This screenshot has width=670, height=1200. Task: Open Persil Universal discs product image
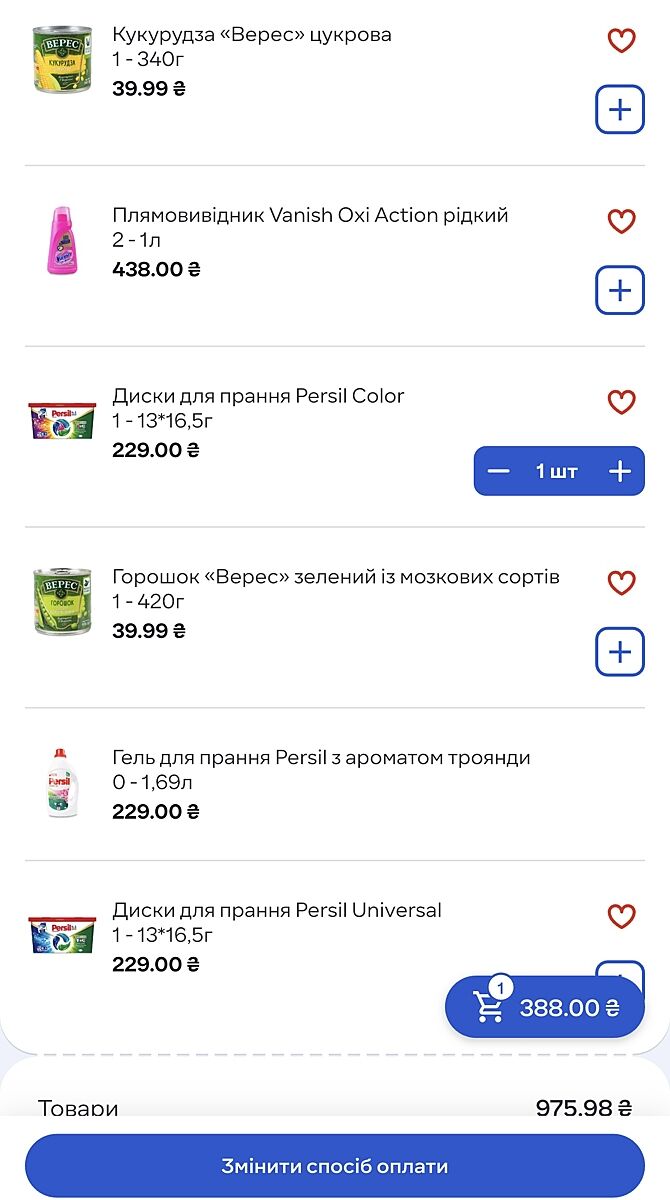coord(62,934)
